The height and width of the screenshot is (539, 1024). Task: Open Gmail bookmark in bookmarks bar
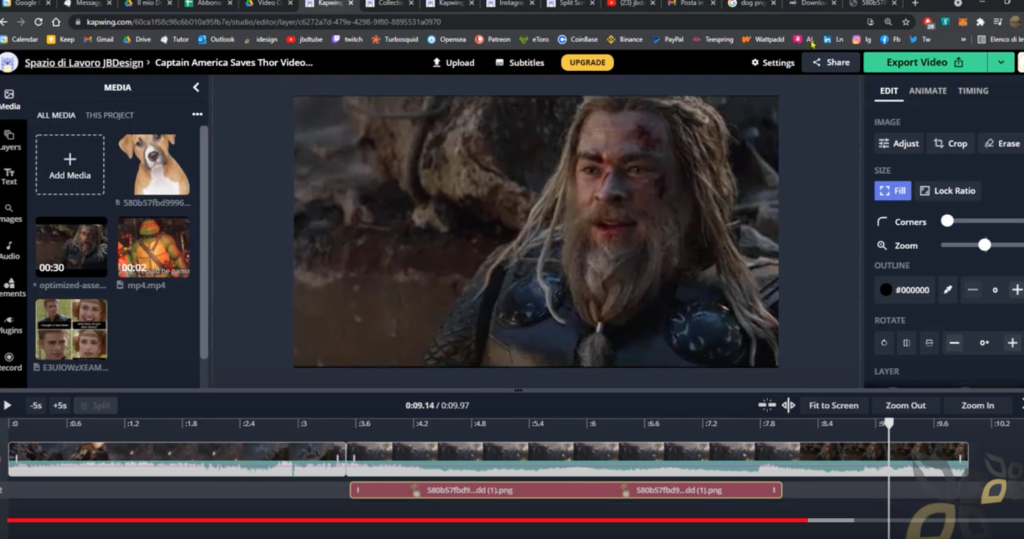point(98,39)
